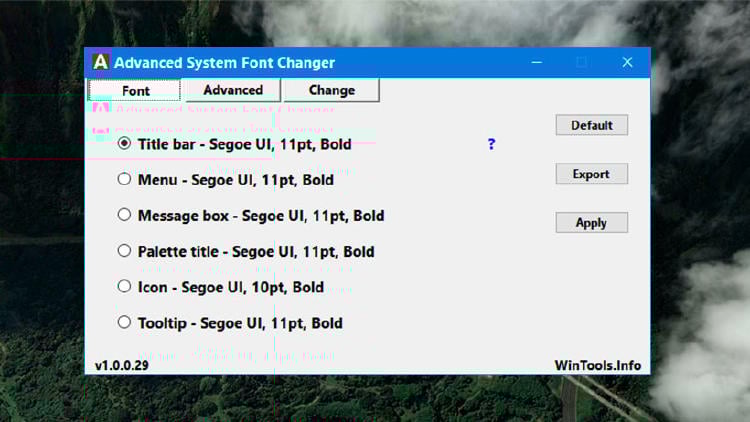This screenshot has height=422, width=750.
Task: Close the Advanced System Font Changer window
Action: point(627,62)
